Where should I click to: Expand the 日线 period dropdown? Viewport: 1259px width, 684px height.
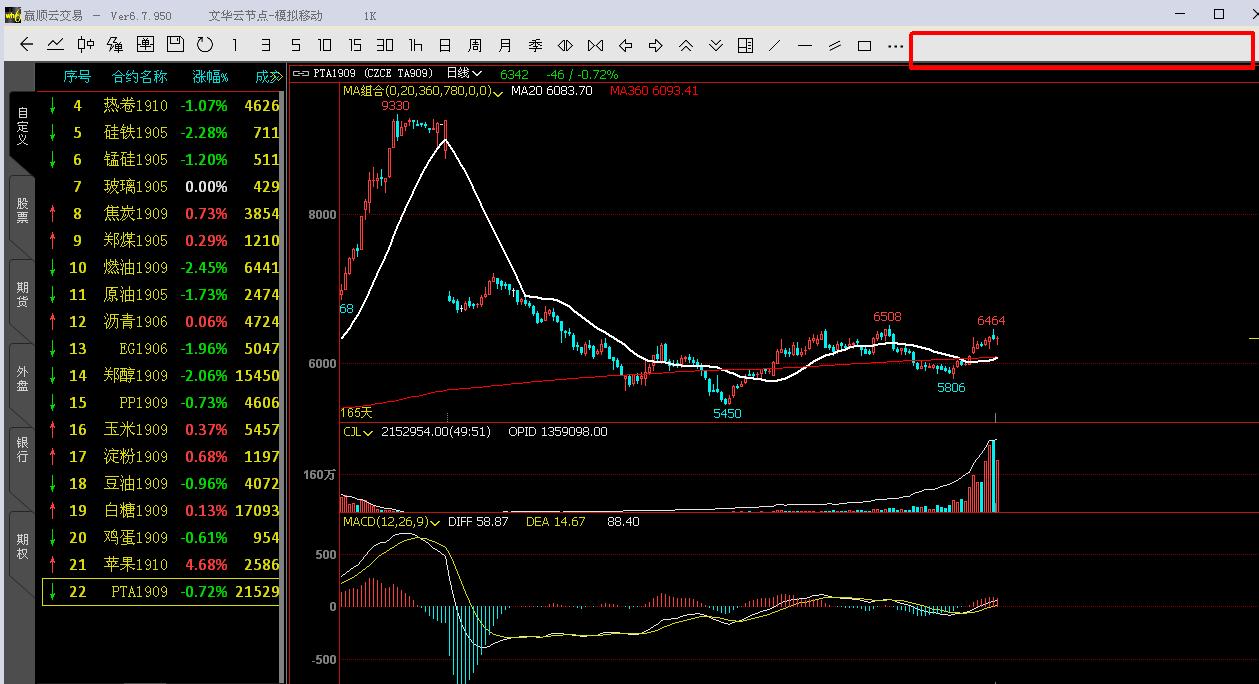(x=477, y=73)
